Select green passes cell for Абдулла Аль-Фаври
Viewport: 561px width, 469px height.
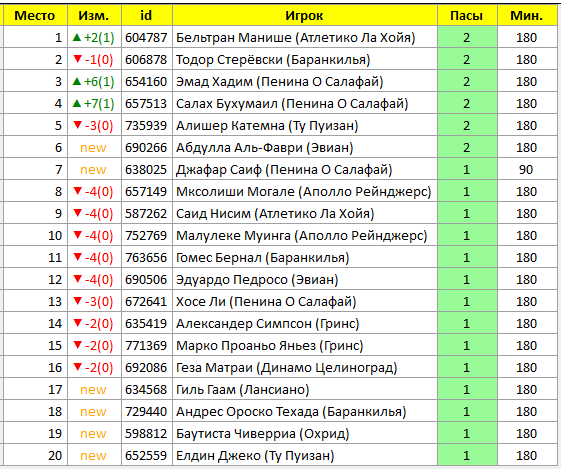[467, 147]
